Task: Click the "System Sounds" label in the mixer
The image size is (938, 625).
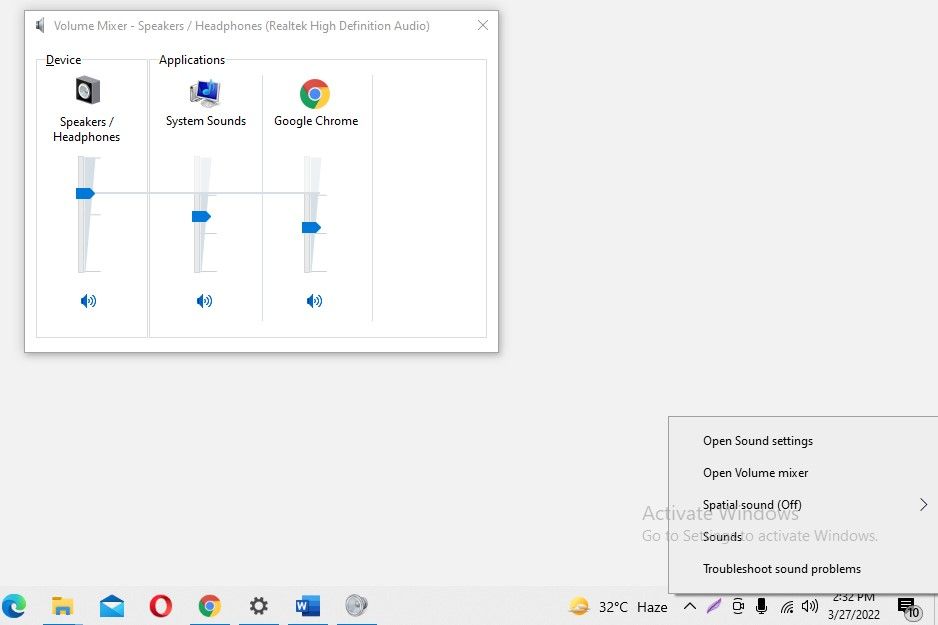Action: coord(206,121)
